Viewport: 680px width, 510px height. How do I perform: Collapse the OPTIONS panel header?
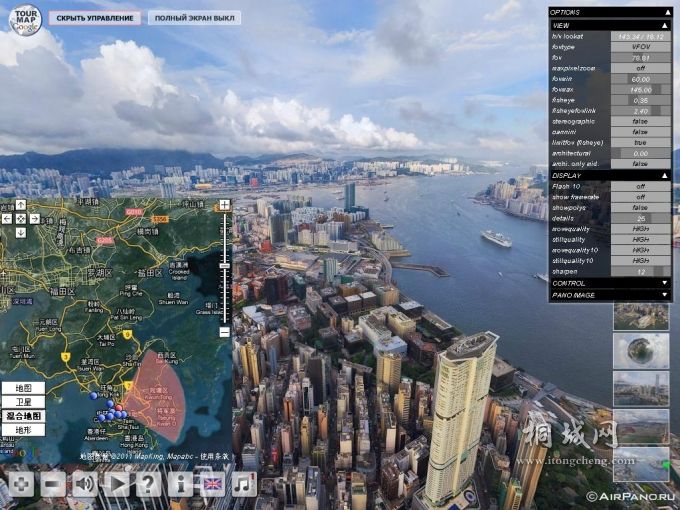tap(665, 12)
